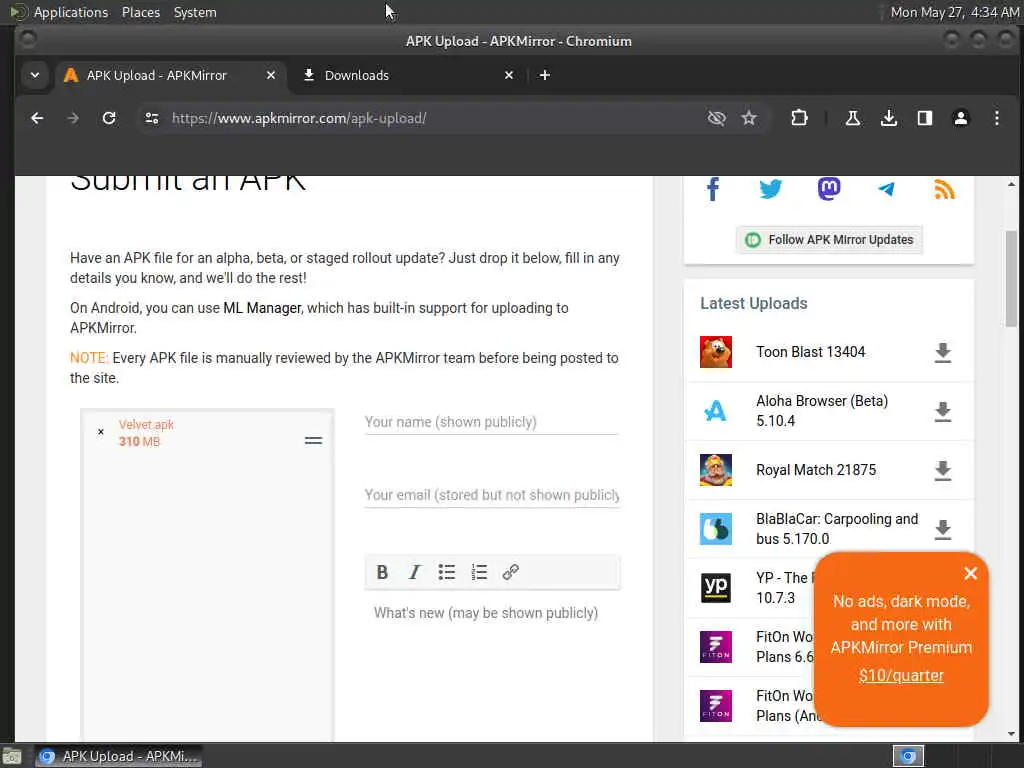Open APKMirror Facebook page

713,189
